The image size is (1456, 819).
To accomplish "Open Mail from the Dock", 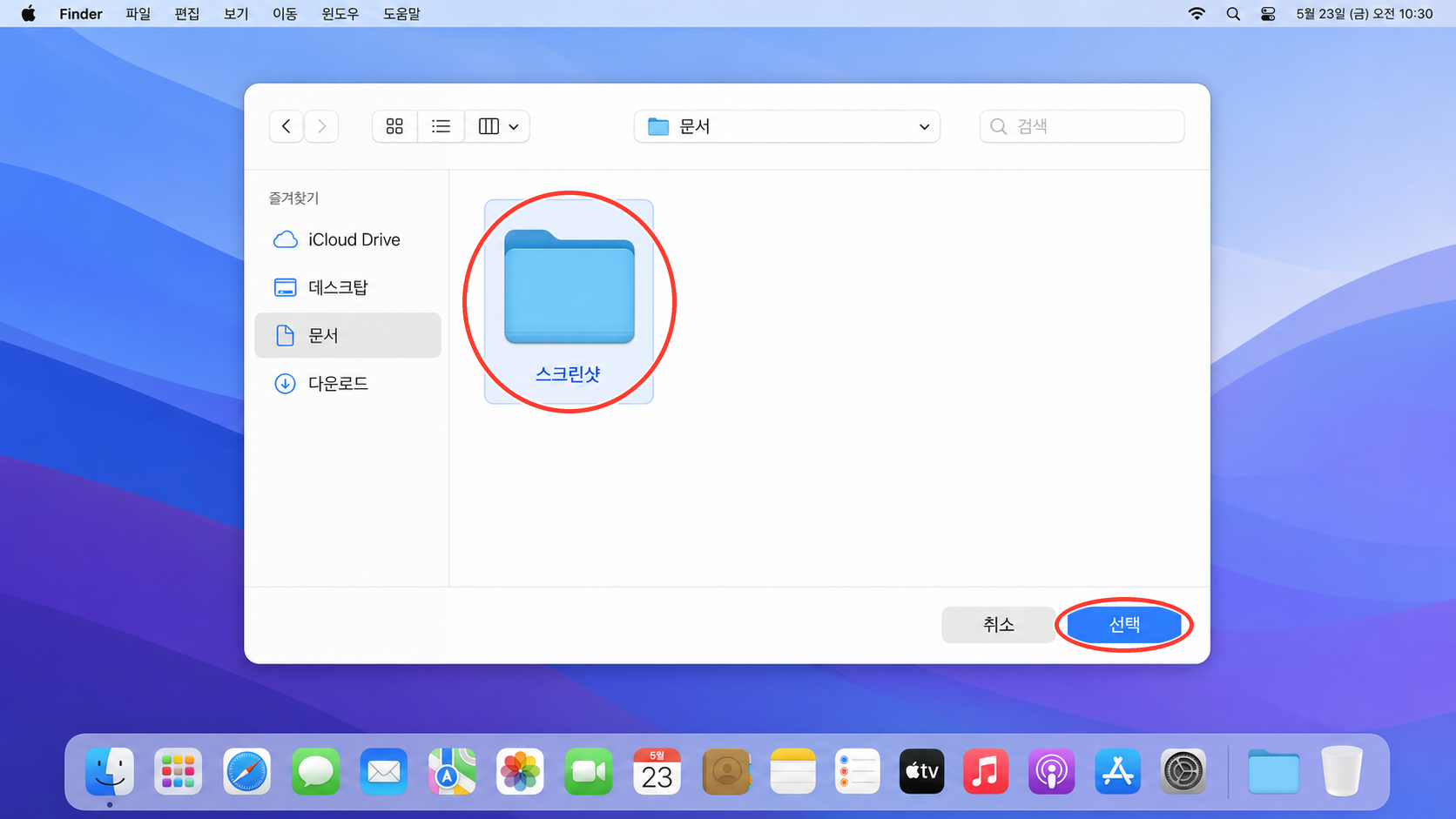I will point(383,771).
